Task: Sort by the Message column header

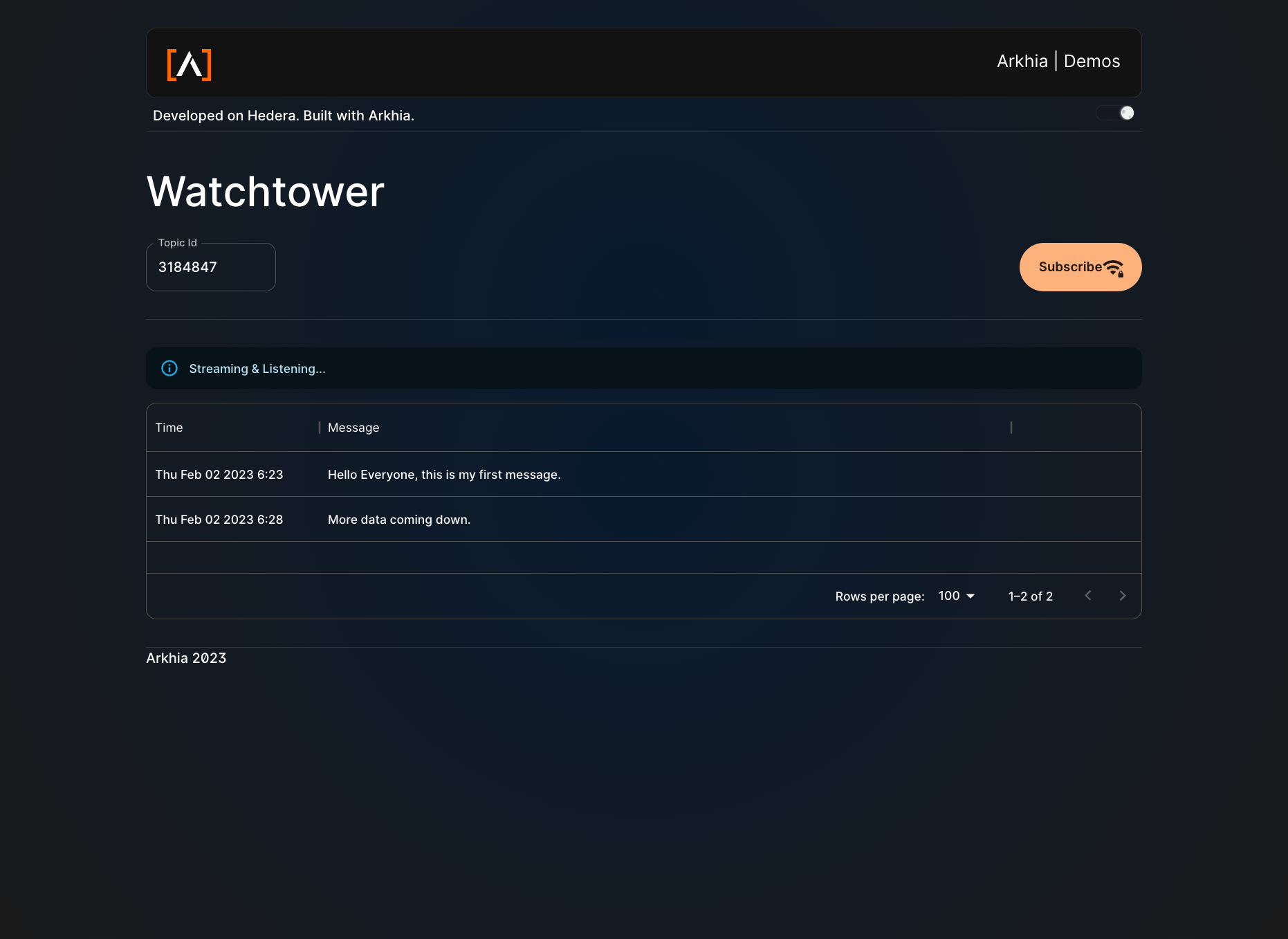Action: 353,428
